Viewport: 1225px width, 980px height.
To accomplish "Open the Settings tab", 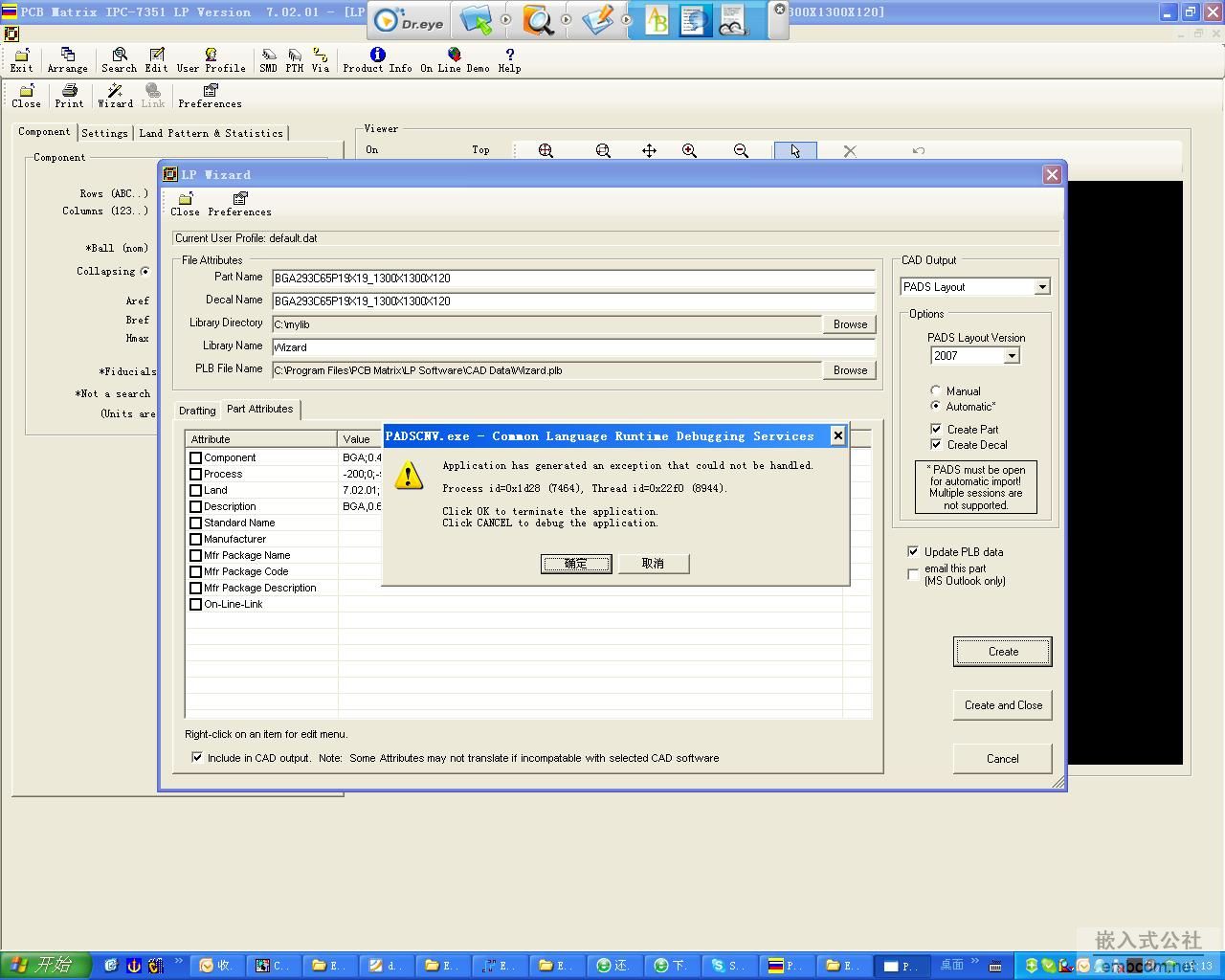I will [x=104, y=133].
